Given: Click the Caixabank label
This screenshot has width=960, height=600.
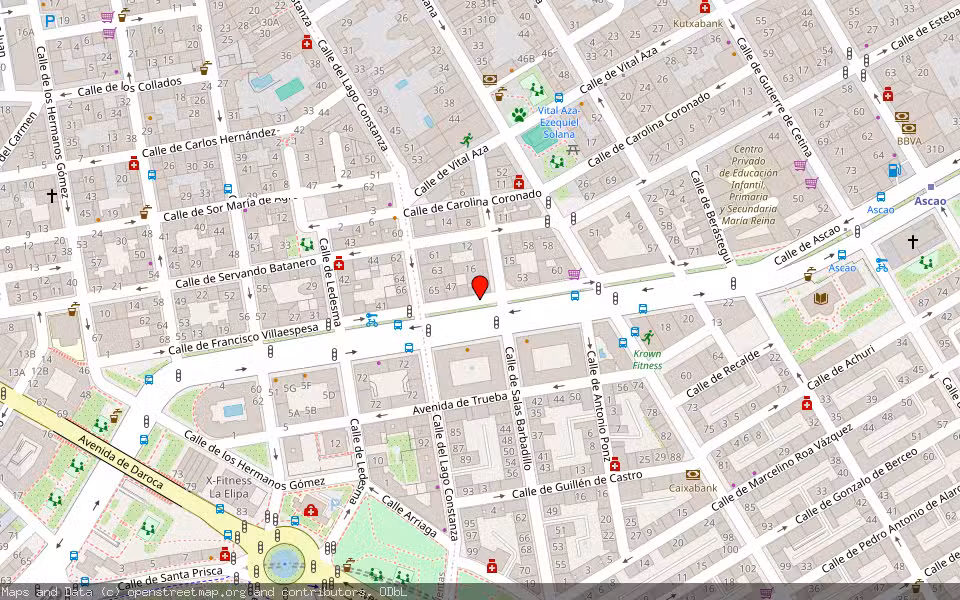Looking at the screenshot, I should (693, 488).
